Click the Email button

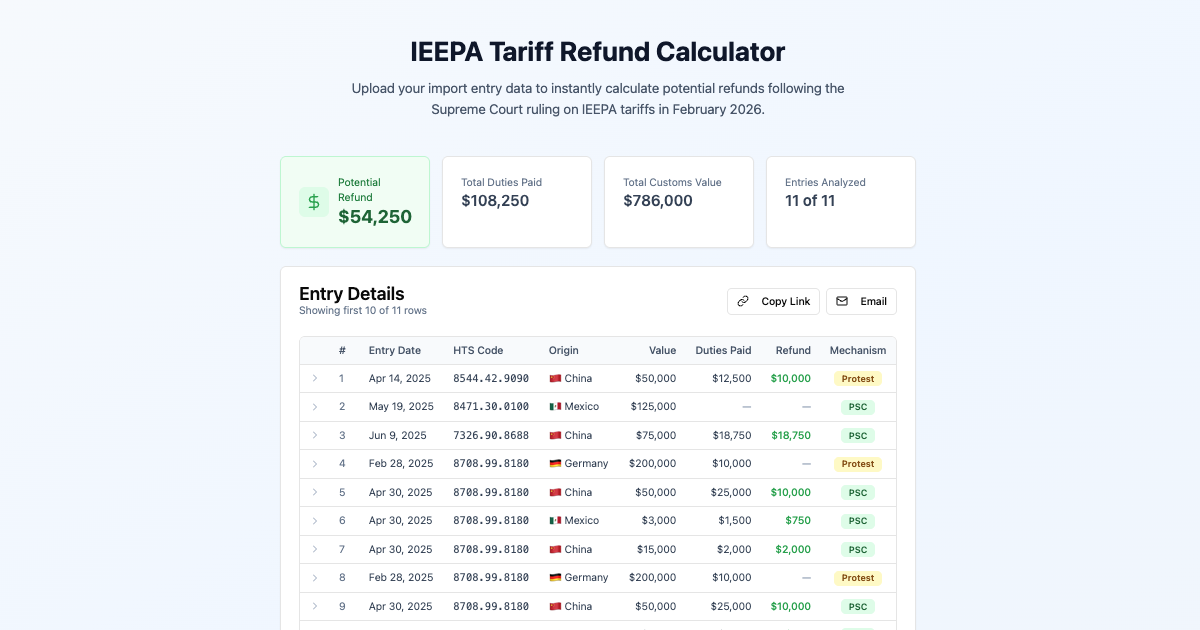[x=861, y=301]
